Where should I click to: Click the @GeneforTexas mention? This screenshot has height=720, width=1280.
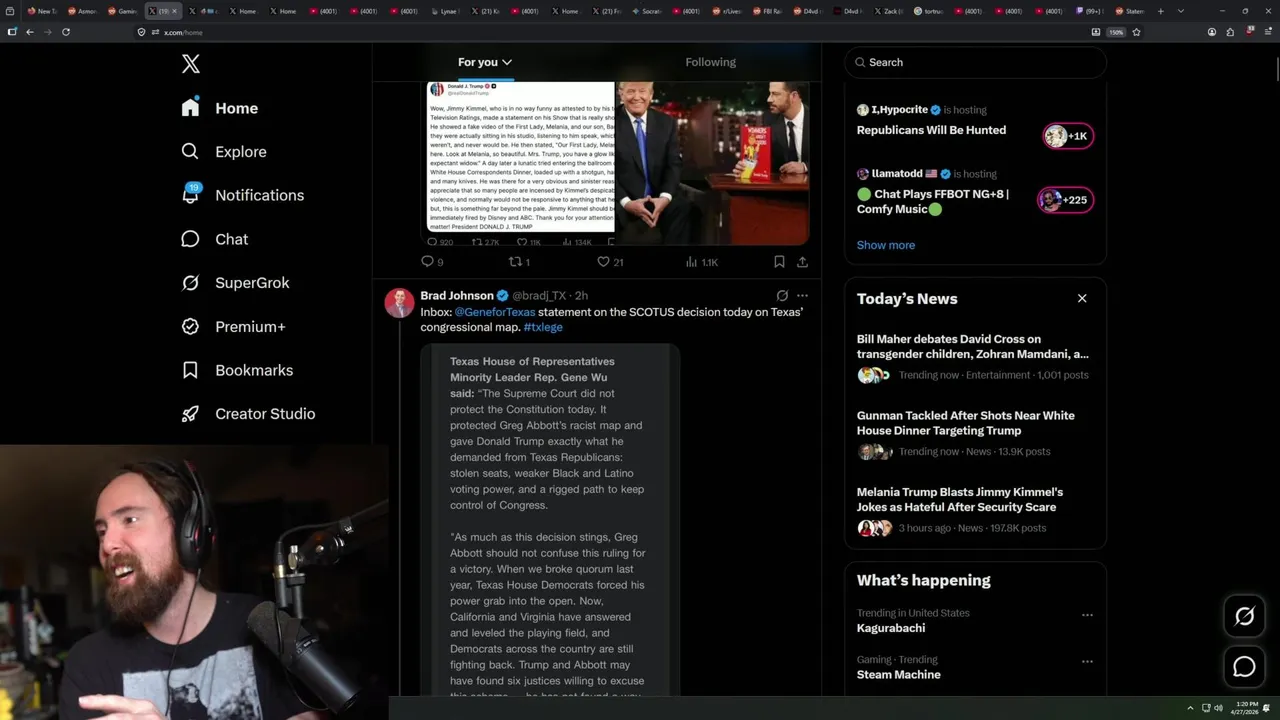click(495, 312)
